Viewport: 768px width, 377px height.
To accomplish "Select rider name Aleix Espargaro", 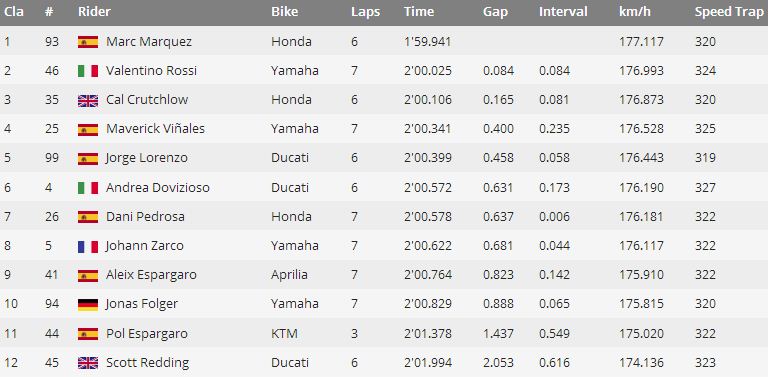I will pos(151,275).
